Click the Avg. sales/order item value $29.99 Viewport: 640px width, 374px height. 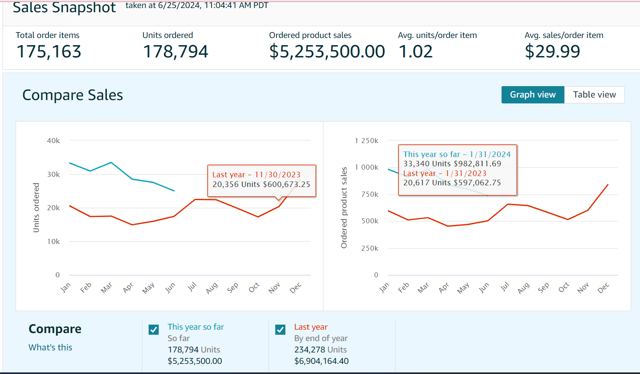tap(552, 51)
